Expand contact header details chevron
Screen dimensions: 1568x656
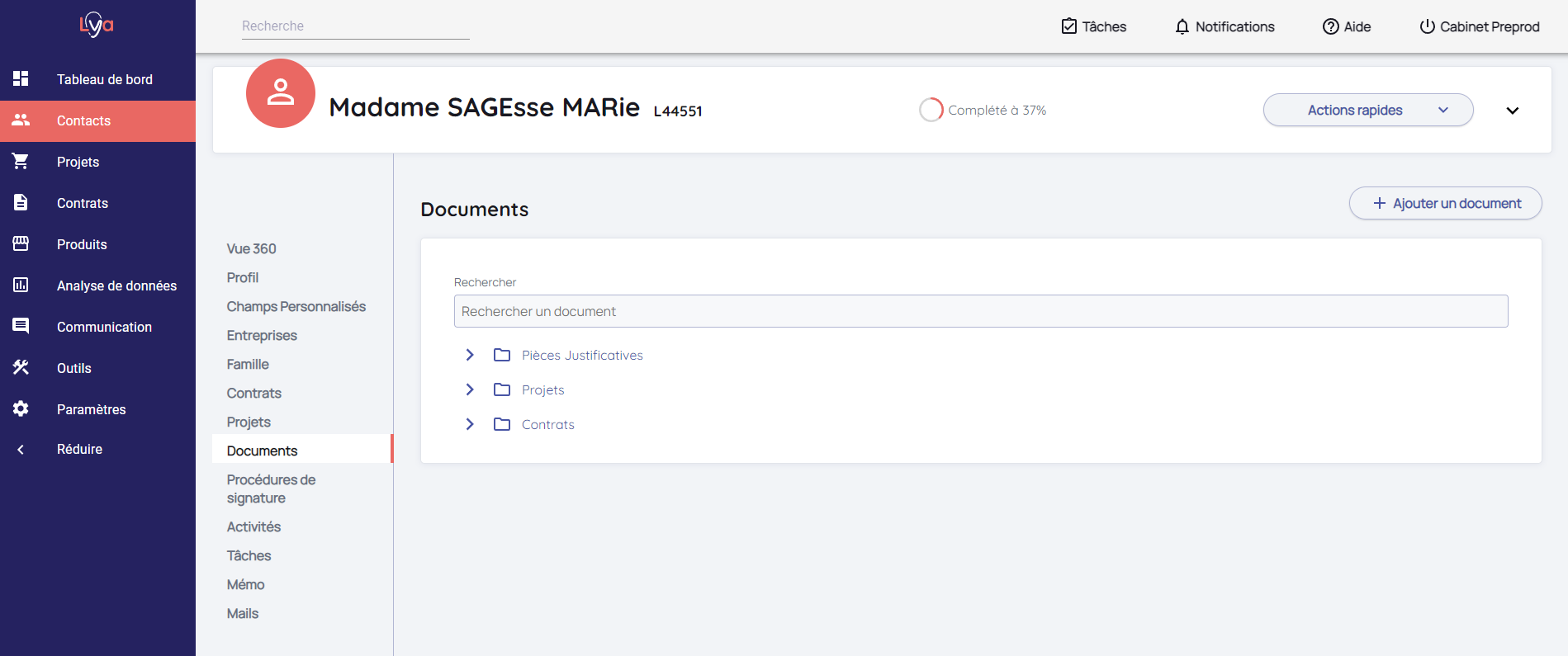pyautogui.click(x=1512, y=111)
